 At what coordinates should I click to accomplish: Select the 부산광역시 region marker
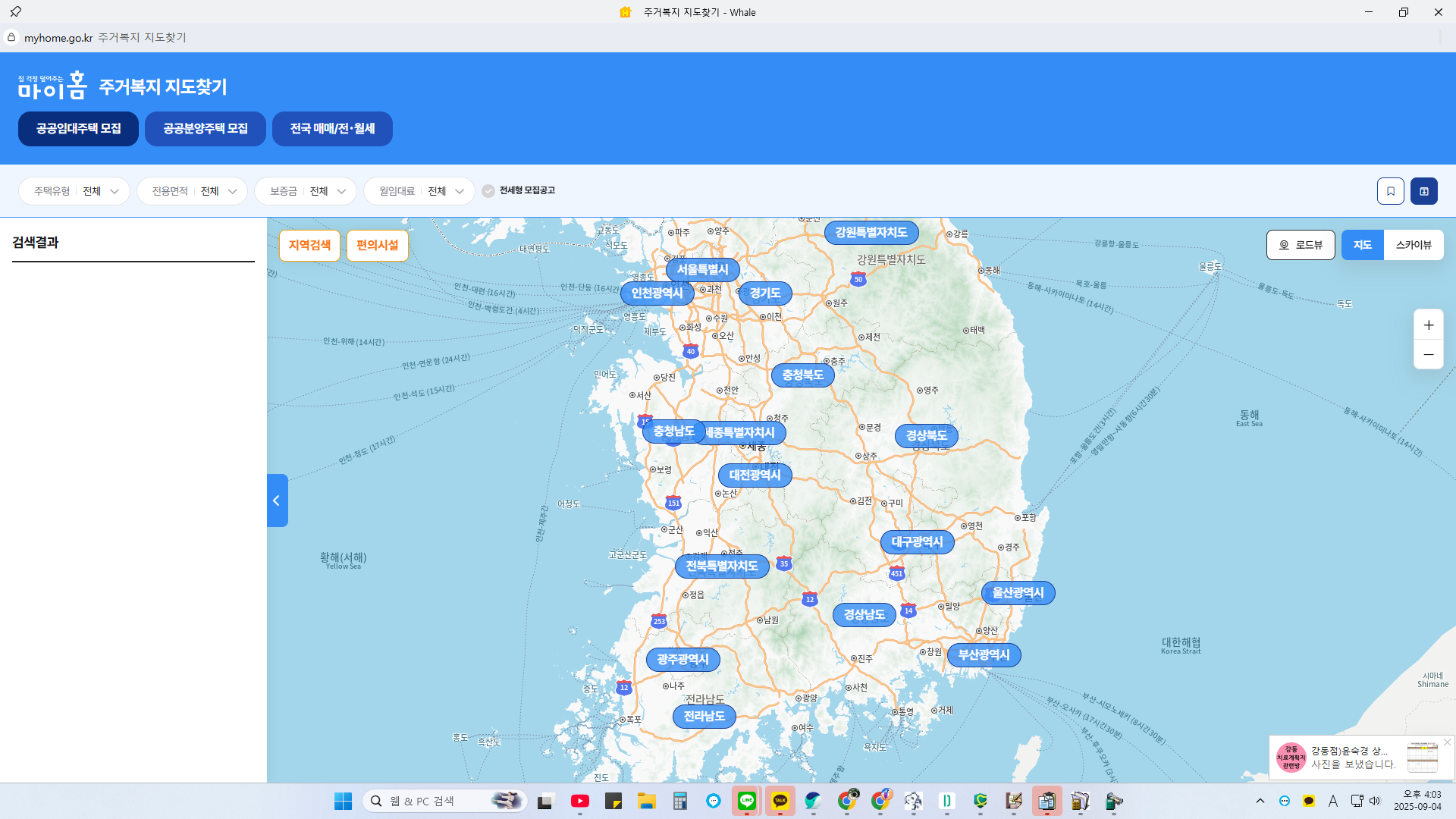coord(984,655)
